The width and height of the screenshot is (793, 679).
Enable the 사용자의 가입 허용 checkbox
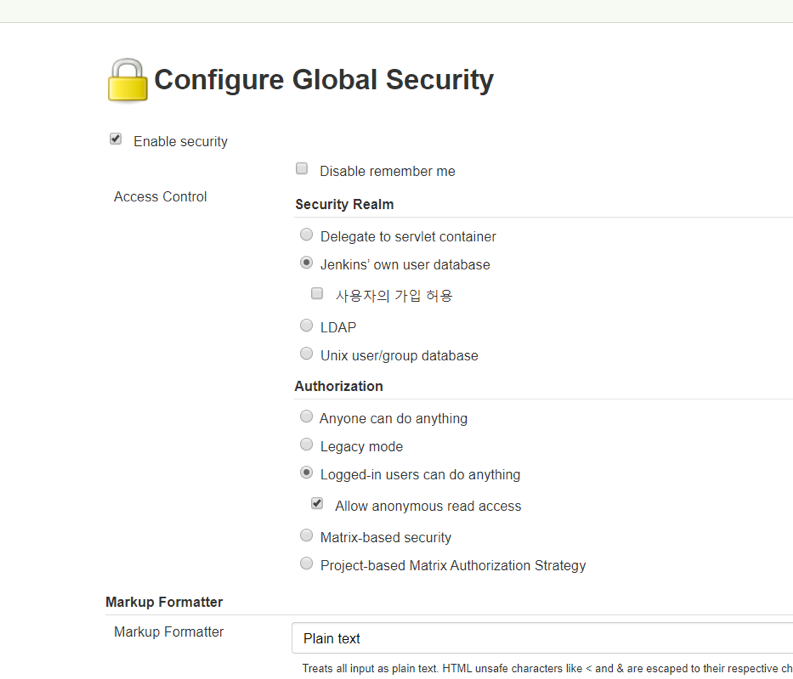[317, 293]
